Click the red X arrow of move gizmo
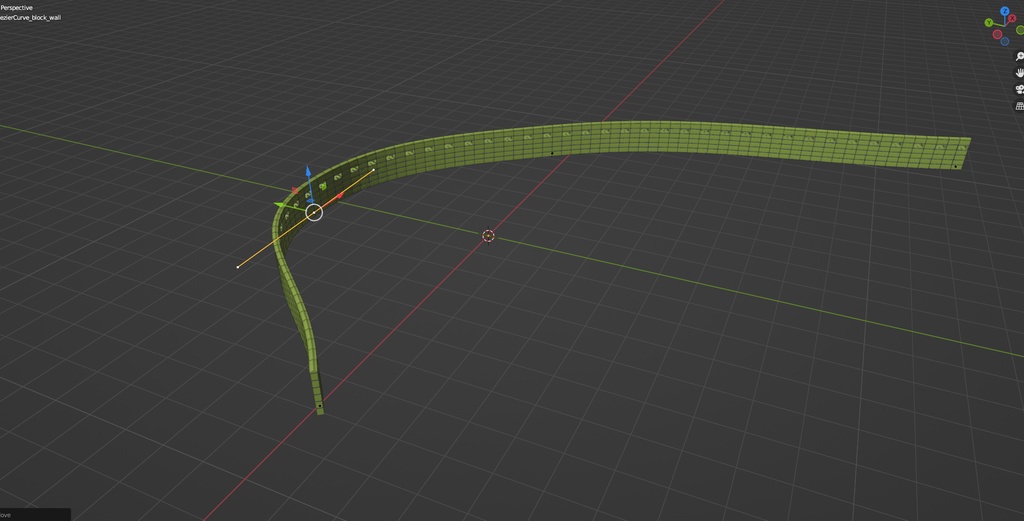 [x=340, y=195]
